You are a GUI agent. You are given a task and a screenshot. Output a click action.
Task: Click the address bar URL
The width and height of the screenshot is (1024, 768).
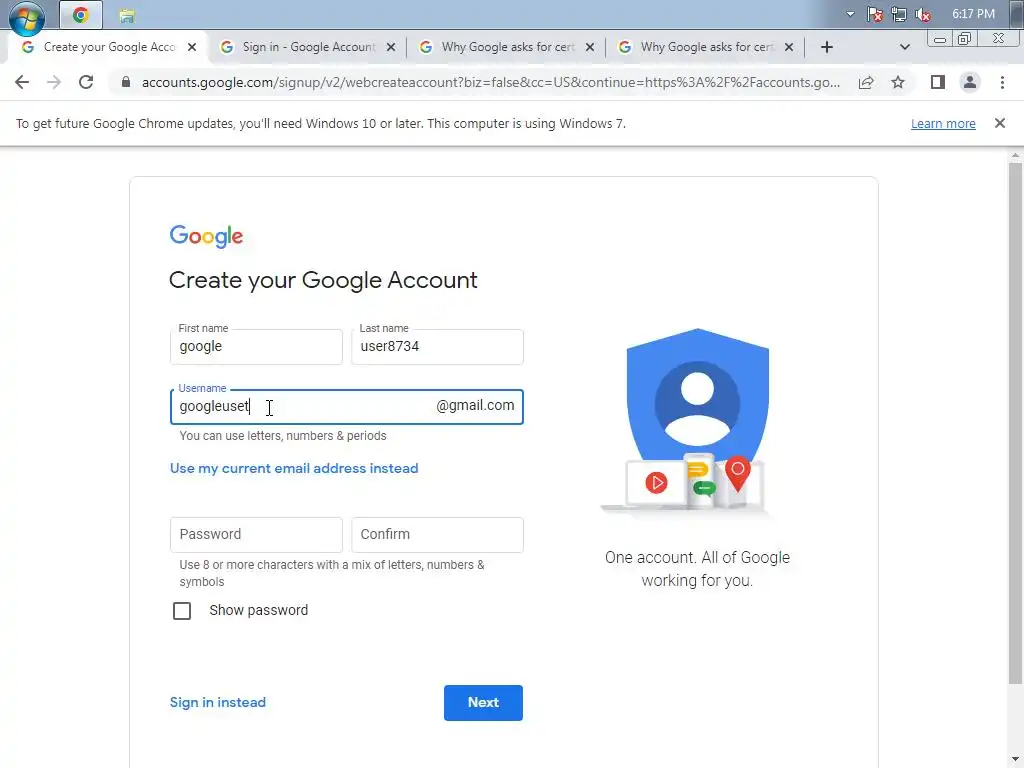[490, 82]
